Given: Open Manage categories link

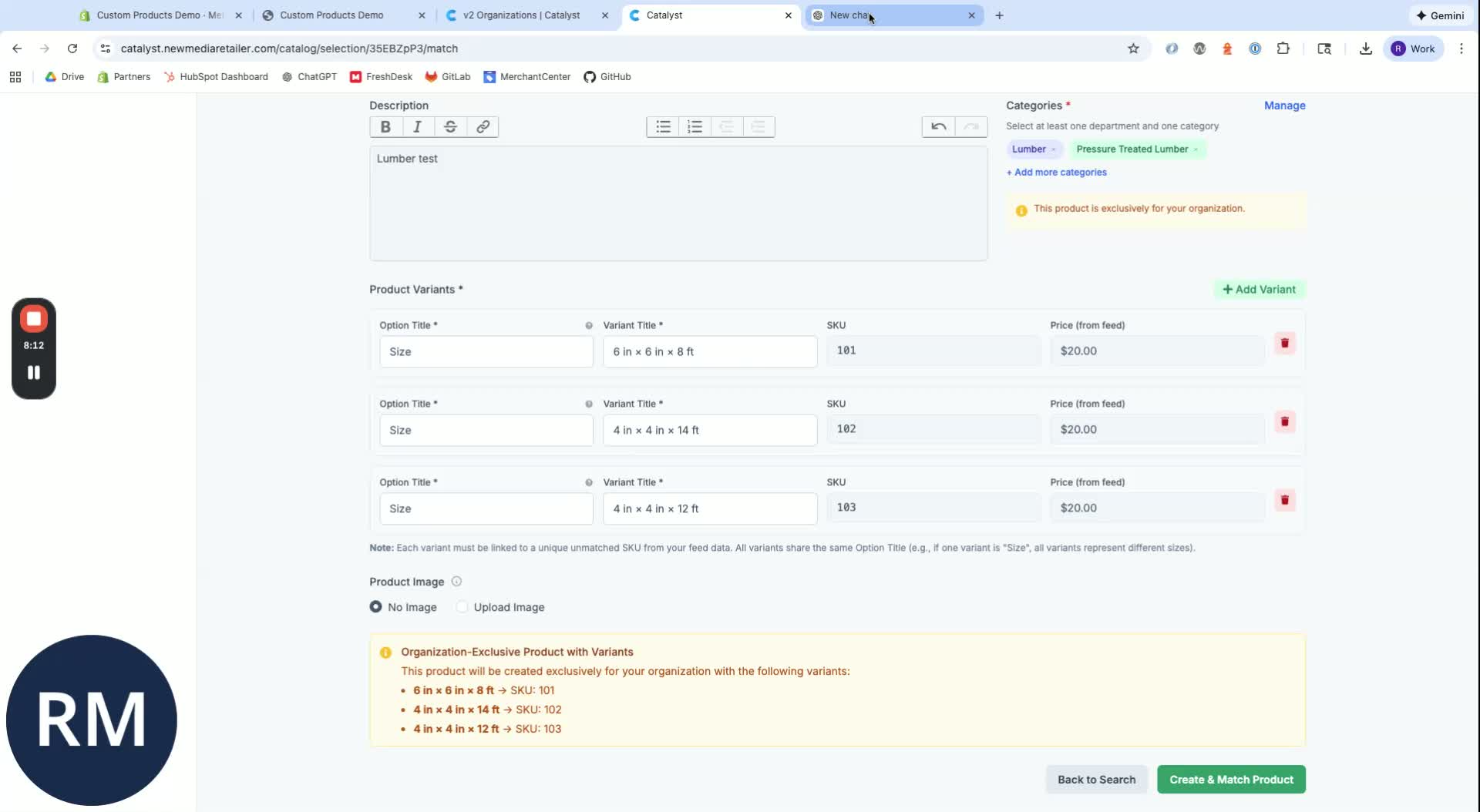Looking at the screenshot, I should pos(1284,106).
